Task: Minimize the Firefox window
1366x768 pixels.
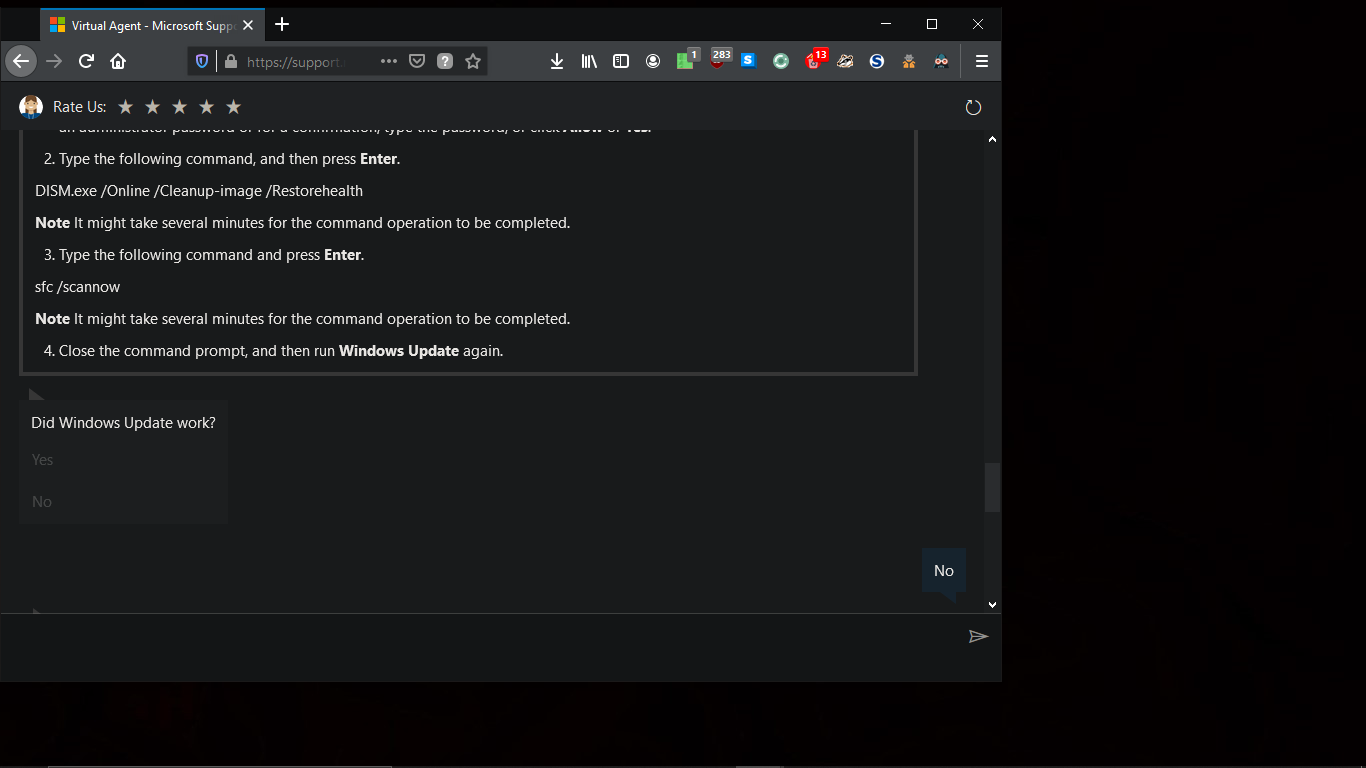Action: (886, 24)
